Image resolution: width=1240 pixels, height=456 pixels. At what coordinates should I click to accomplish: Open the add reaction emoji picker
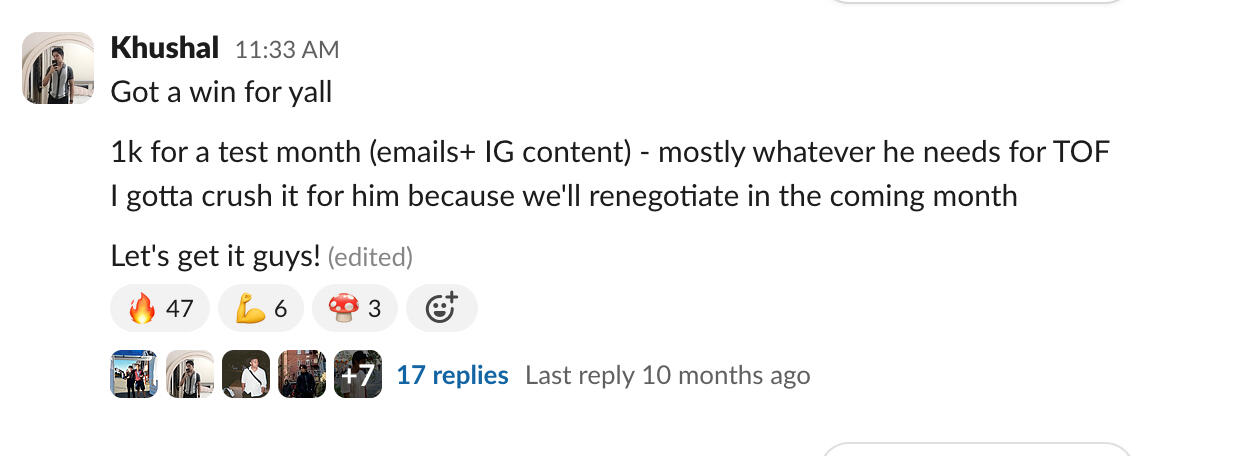441,309
